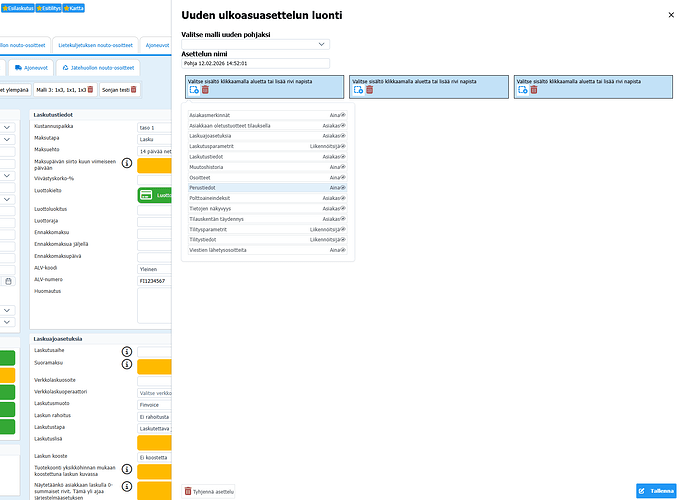The width and height of the screenshot is (684, 500).
Task: Click red trash icon in first column box
Action: (205, 90)
